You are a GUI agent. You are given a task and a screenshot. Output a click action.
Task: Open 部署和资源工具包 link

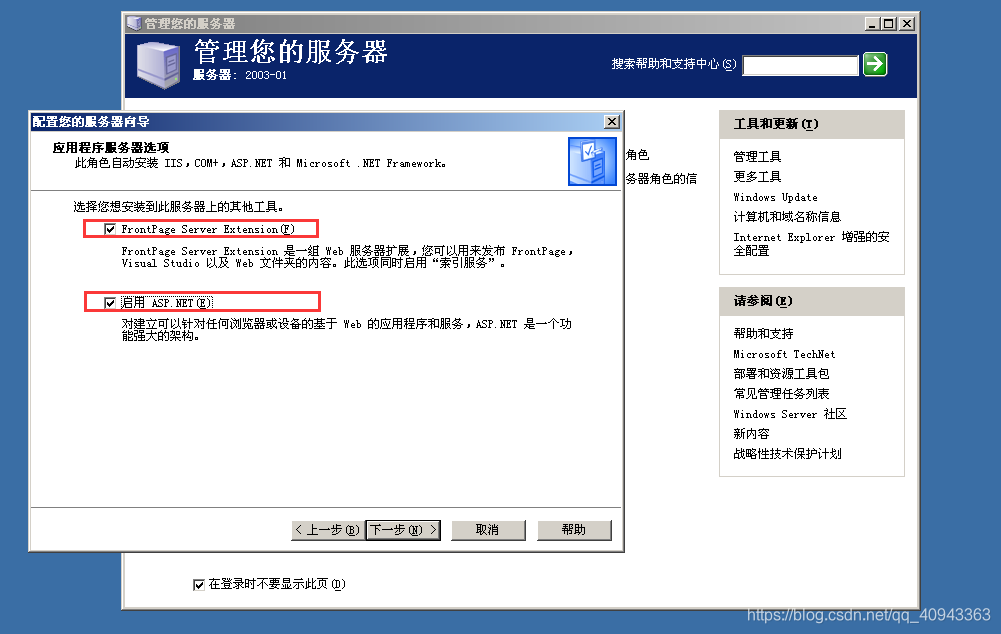click(x=781, y=374)
